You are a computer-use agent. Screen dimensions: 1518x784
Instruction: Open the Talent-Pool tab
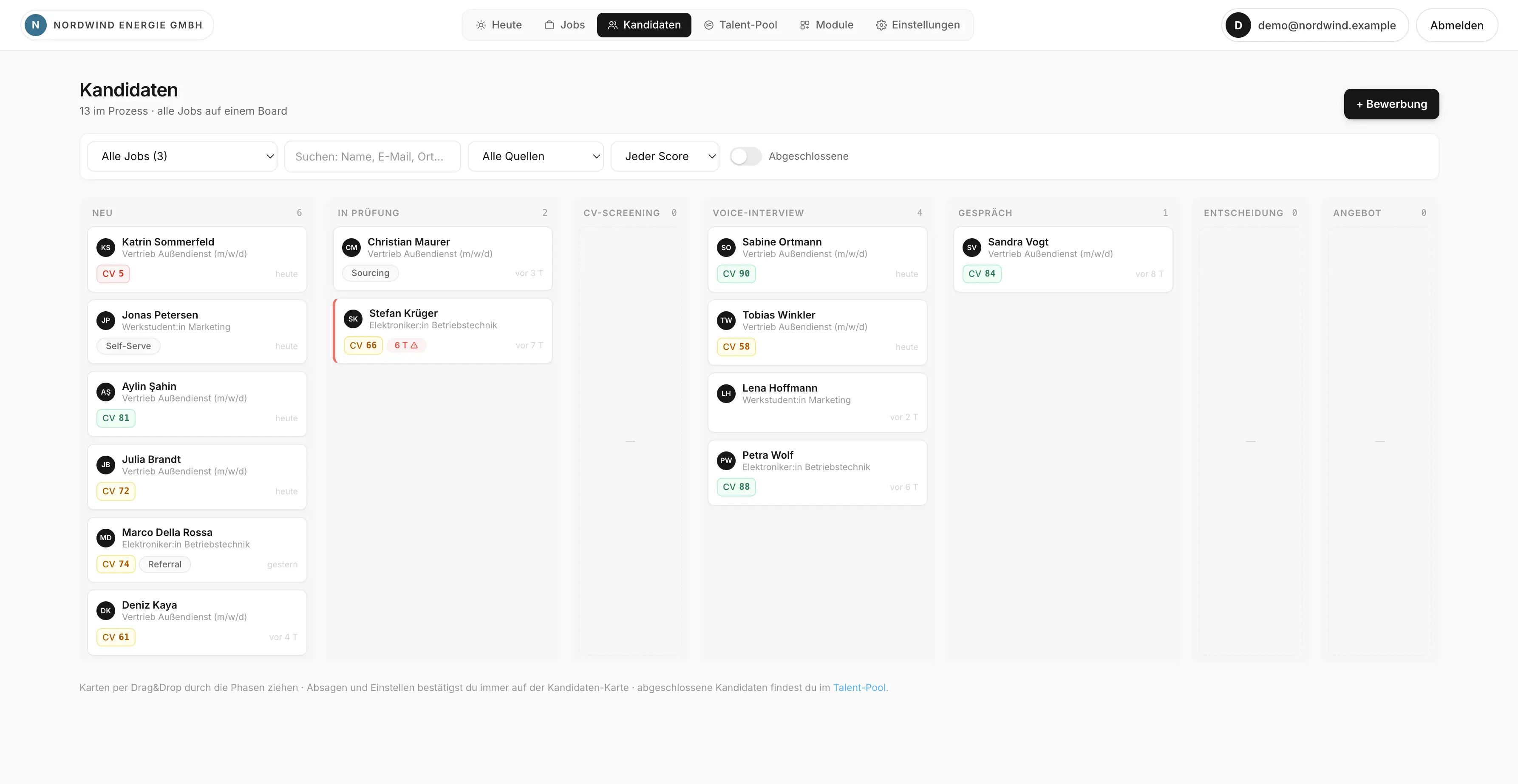[x=741, y=25]
